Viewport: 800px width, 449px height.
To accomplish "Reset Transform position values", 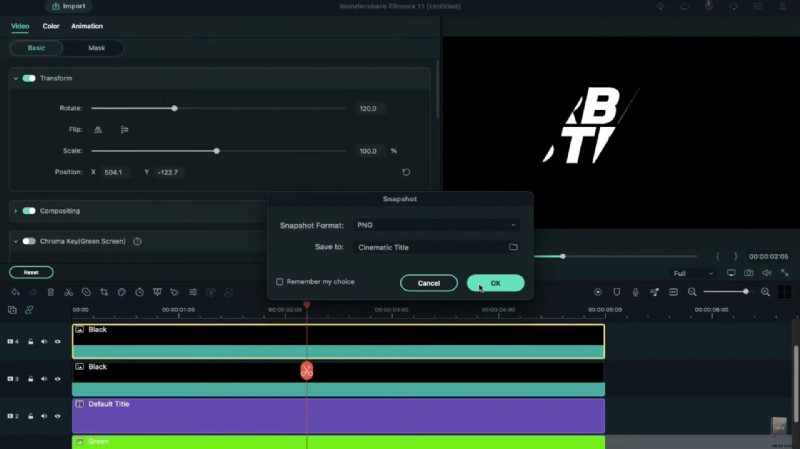I will [406, 172].
